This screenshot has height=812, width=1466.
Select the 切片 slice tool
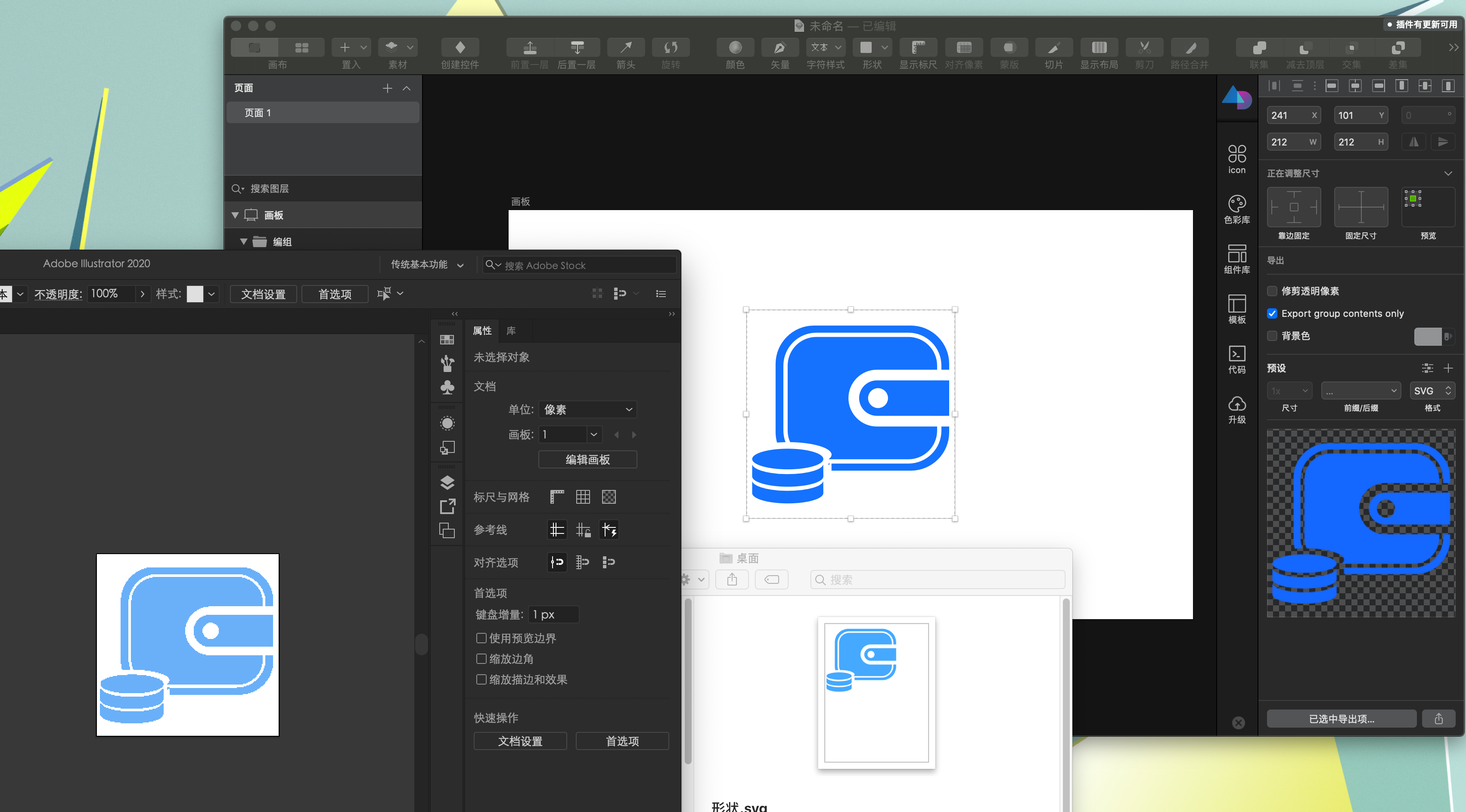pyautogui.click(x=1054, y=47)
